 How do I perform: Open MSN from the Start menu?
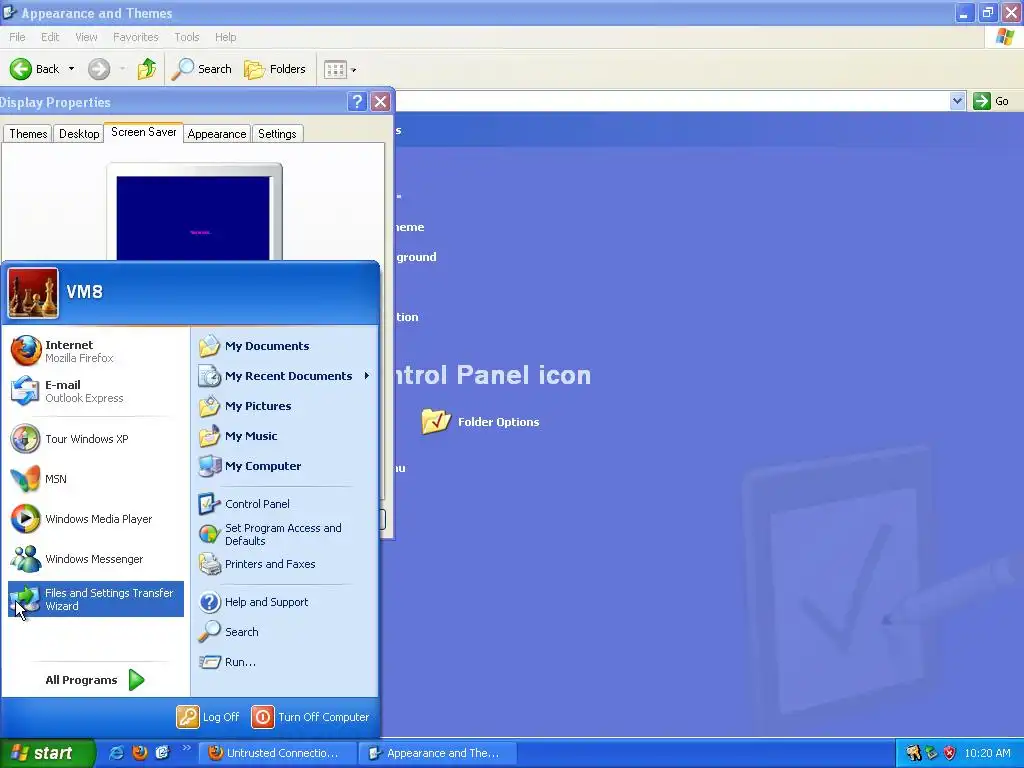coord(95,479)
